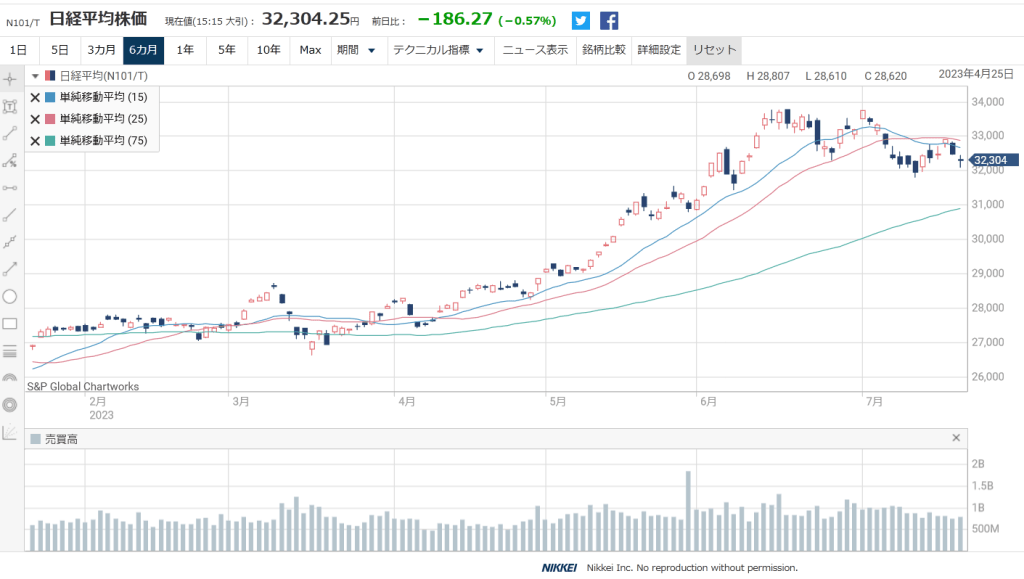Screen dimensions: 1024x579
Task: Close the 売買高 volume panel
Action: tap(955, 438)
